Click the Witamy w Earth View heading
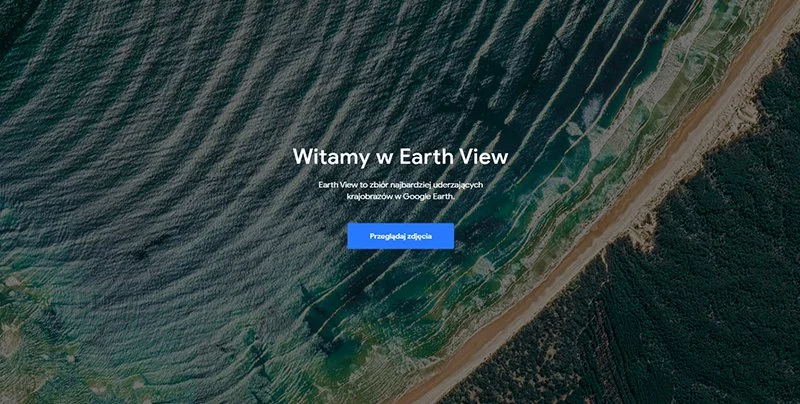Image resolution: width=800 pixels, height=404 pixels. click(x=401, y=157)
